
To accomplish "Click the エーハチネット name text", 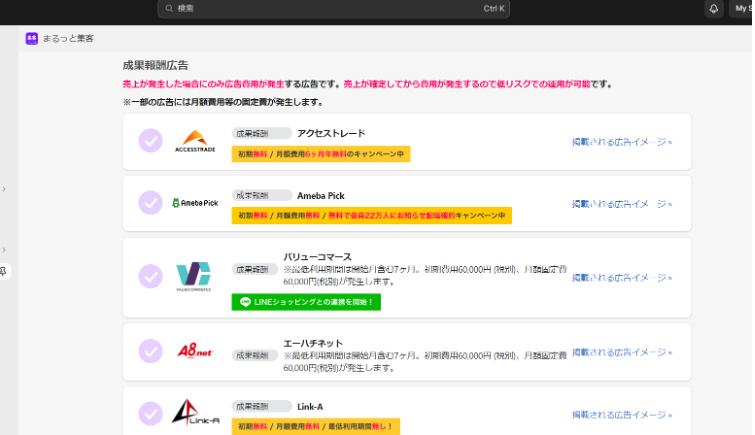I will (313, 343).
